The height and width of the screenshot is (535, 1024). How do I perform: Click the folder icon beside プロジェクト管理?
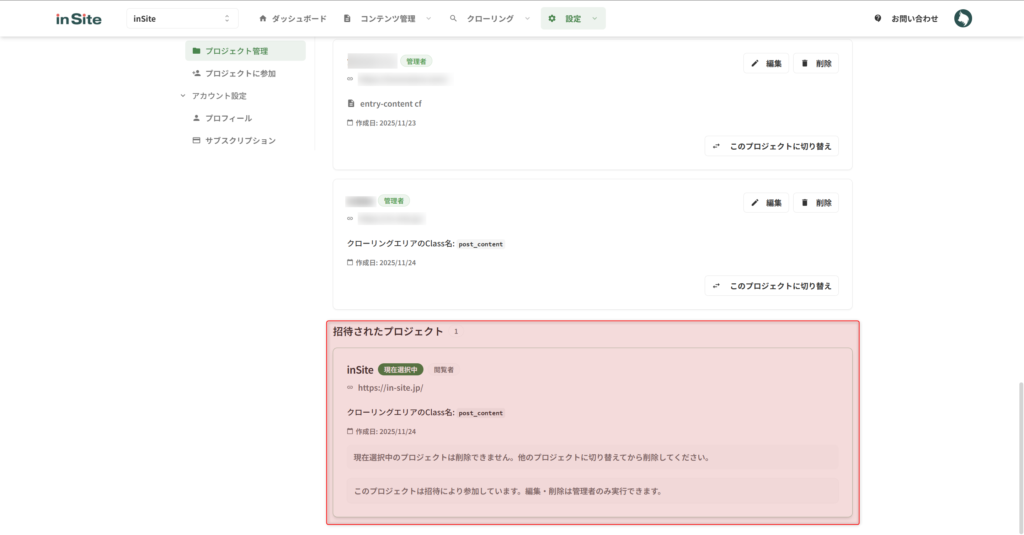coord(197,50)
